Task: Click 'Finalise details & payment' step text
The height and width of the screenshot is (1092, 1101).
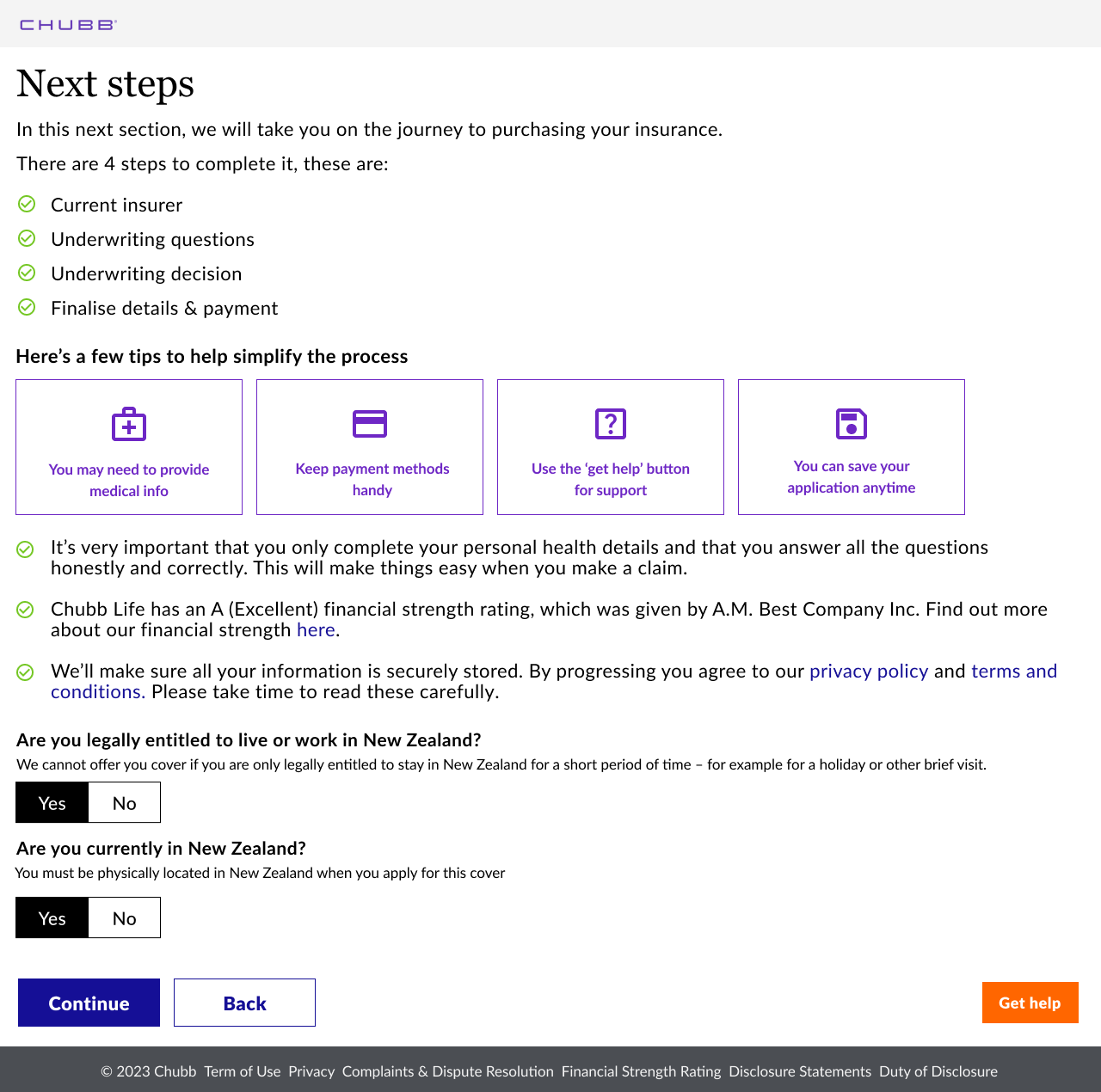Action: click(x=164, y=308)
